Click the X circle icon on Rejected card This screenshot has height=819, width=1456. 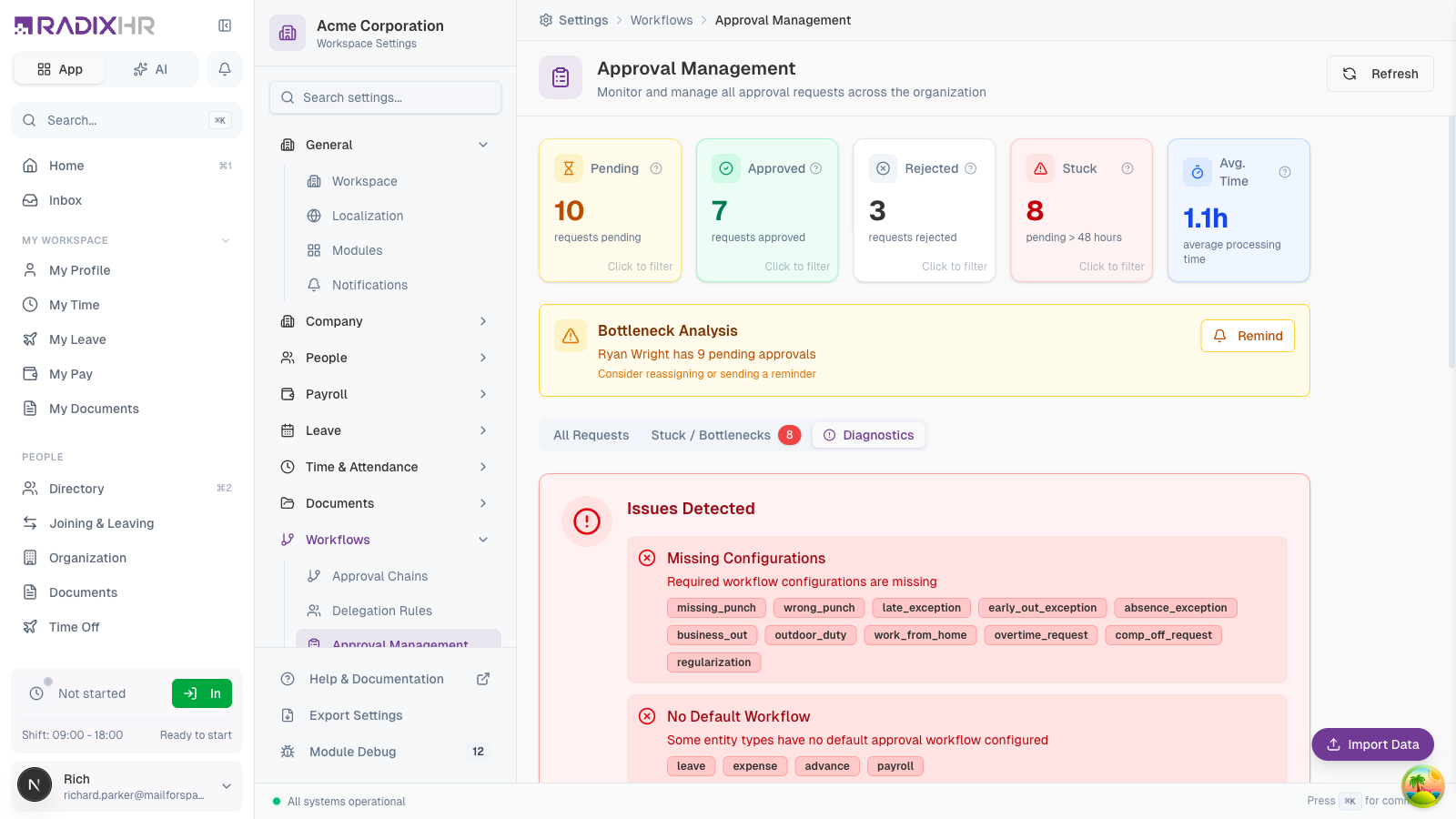883,168
